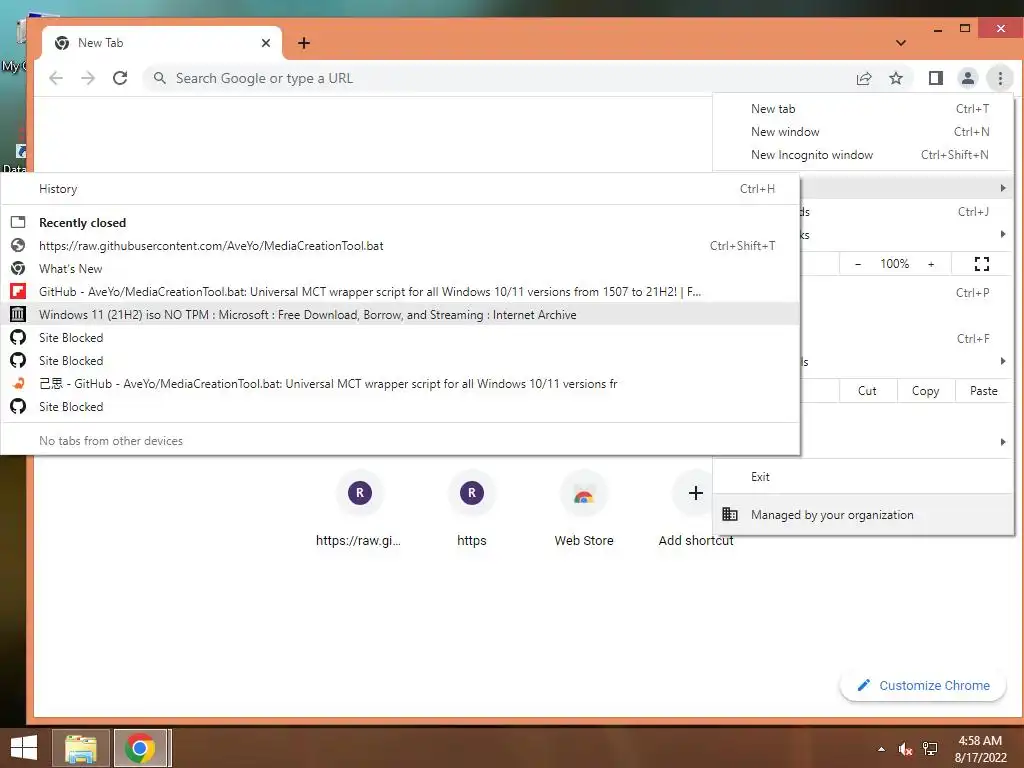Image resolution: width=1024 pixels, height=768 pixels.
Task: Focus the Search Google or type a URL box
Action: (496, 78)
